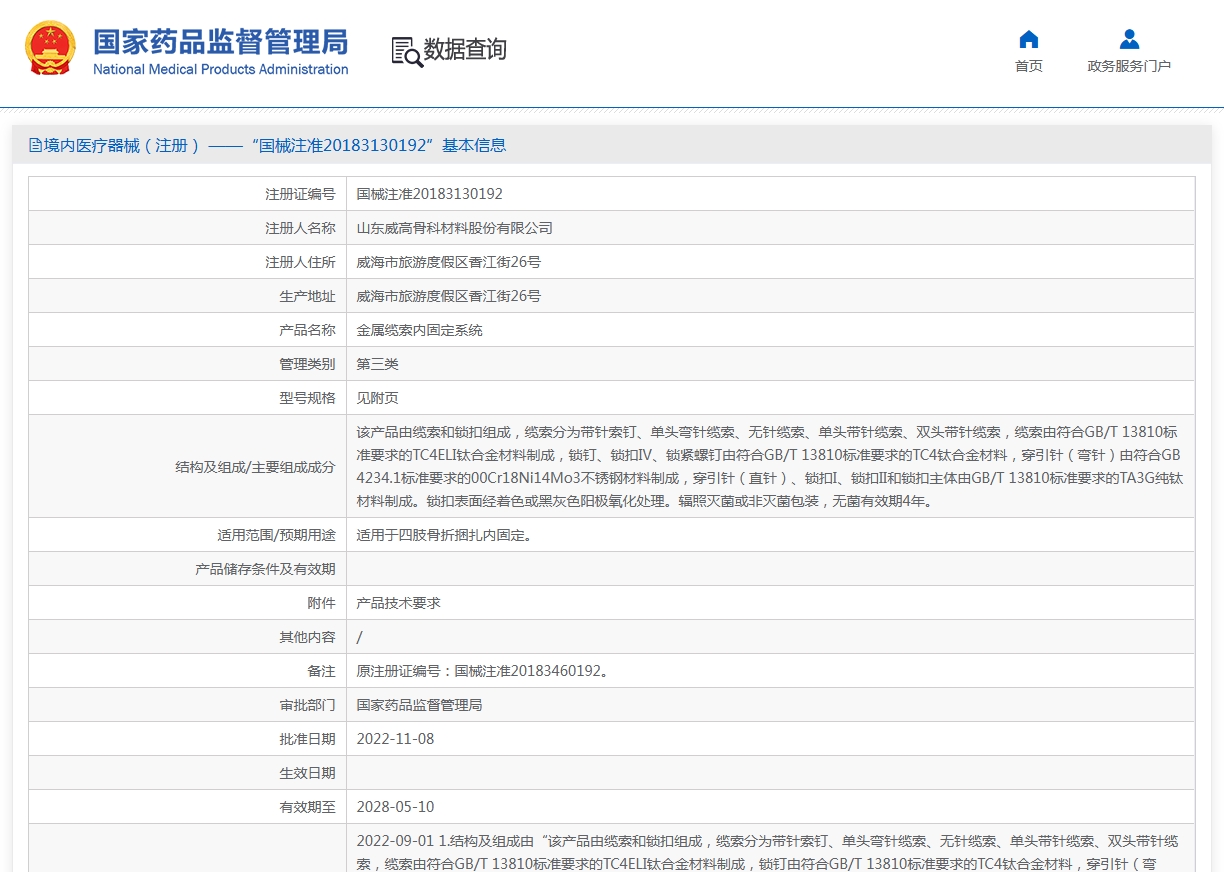Screen dimensions: 1224x872
Task: Click the 型号规格 label
Action: pyautogui.click(x=307, y=398)
